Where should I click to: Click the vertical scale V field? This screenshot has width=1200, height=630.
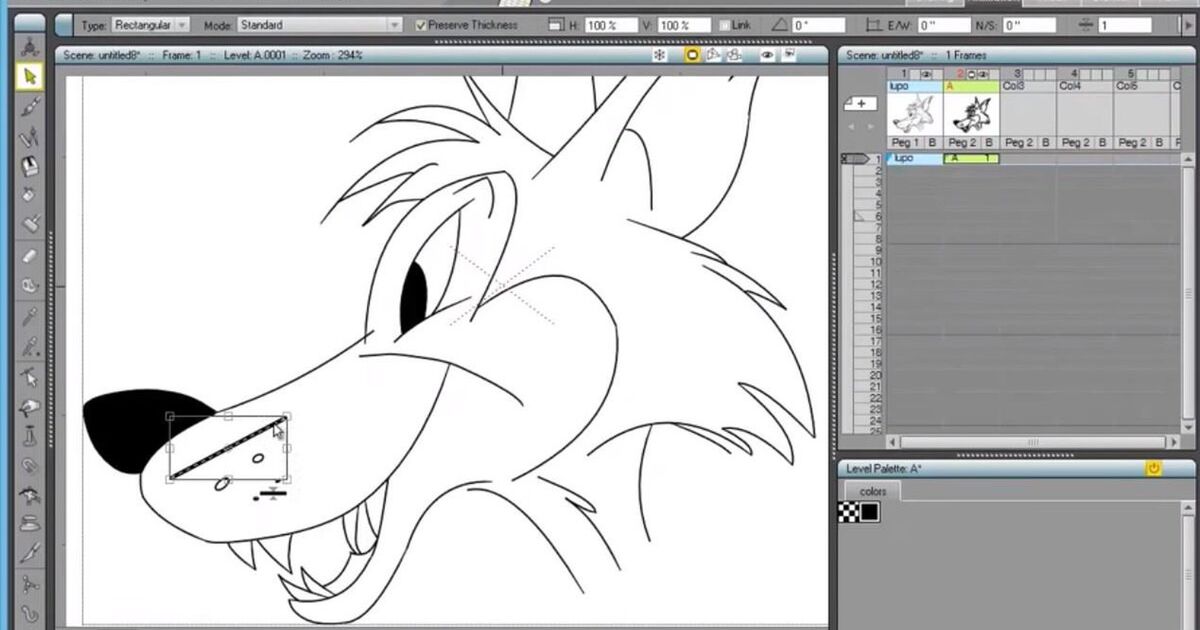[684, 25]
